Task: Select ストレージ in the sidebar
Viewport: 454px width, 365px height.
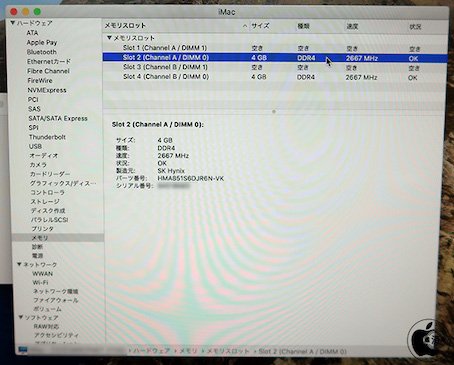Action: point(45,201)
